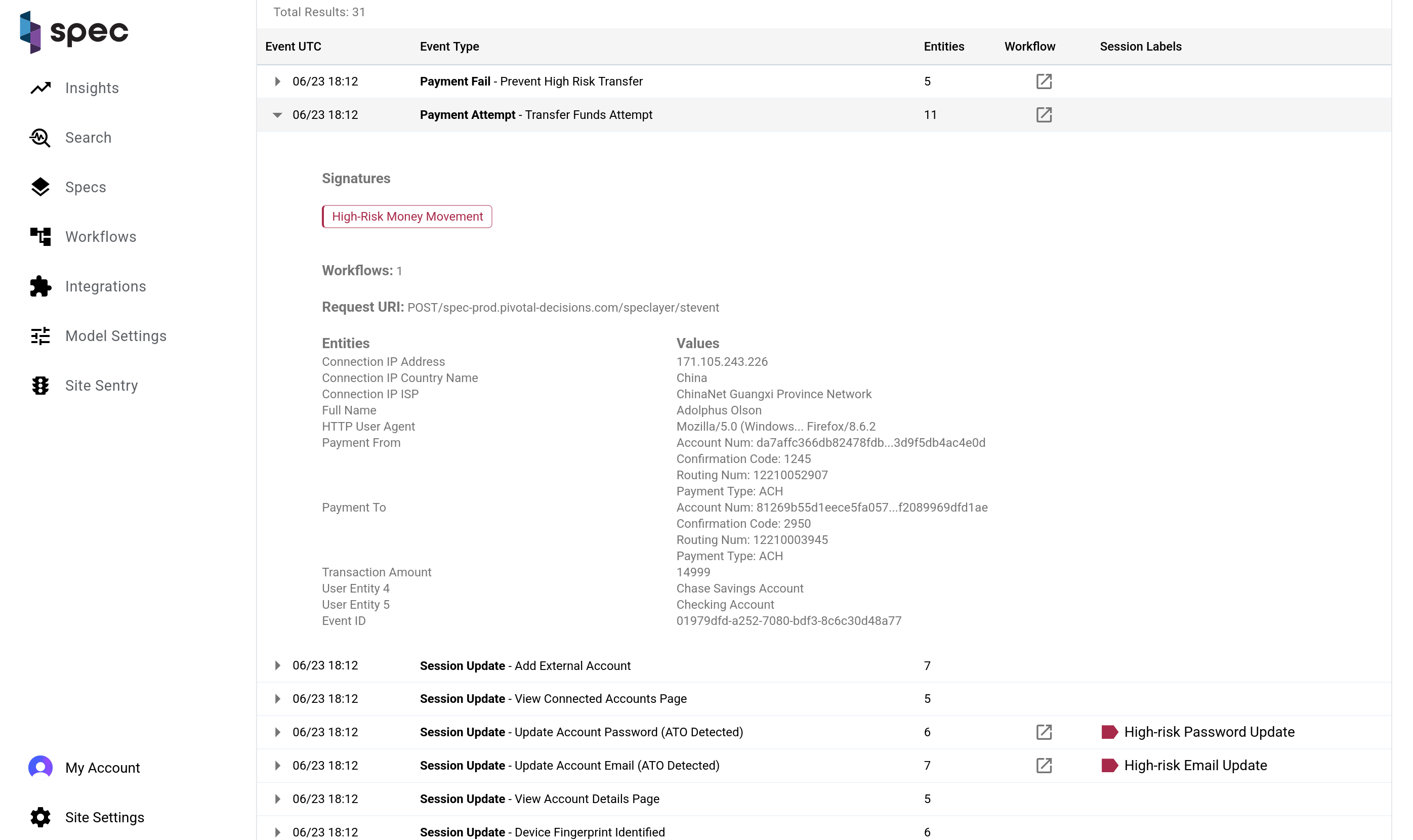Click the Event UTC column header
This screenshot has width=1413, height=840.
coord(293,47)
